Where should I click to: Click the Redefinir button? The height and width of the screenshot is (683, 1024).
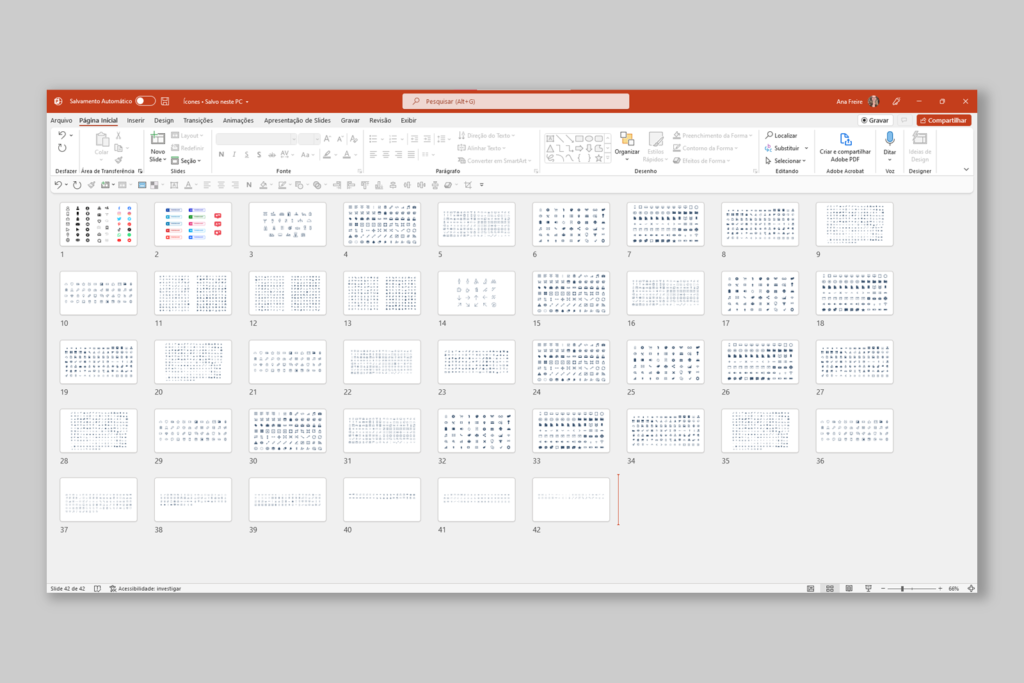click(187, 148)
